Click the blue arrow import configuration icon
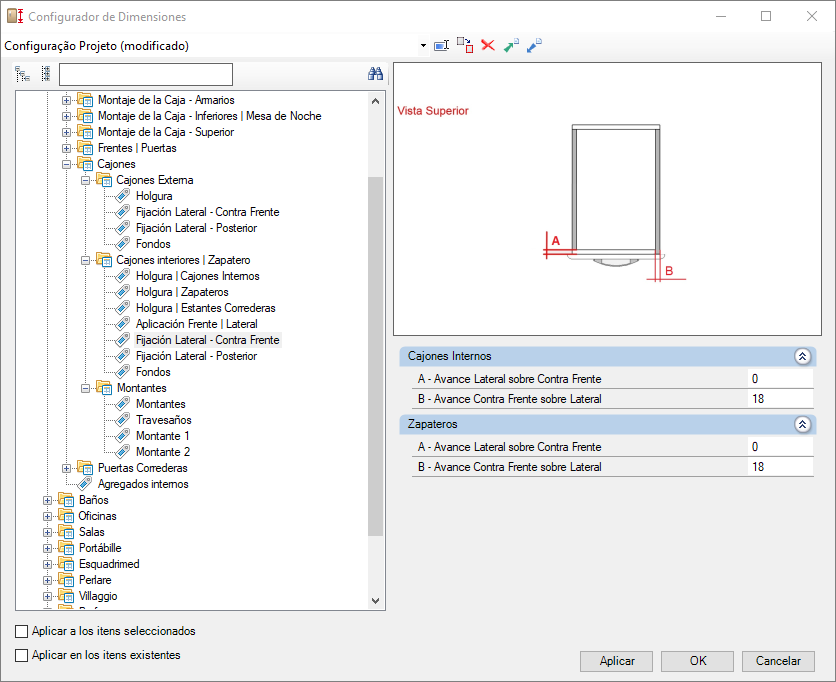Screen dimensions: 836x682 534,46
